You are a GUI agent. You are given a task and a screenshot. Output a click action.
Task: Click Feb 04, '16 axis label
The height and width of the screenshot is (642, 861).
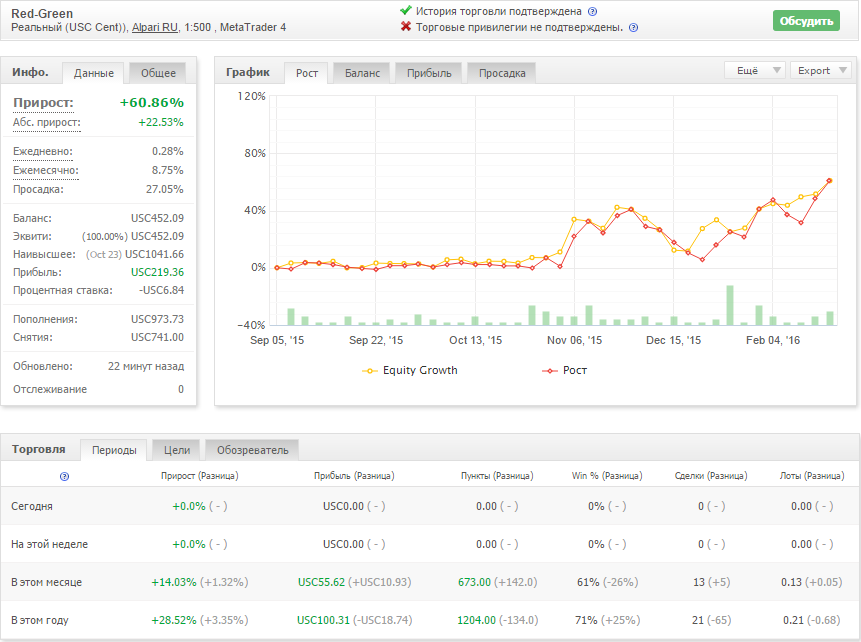click(x=773, y=340)
